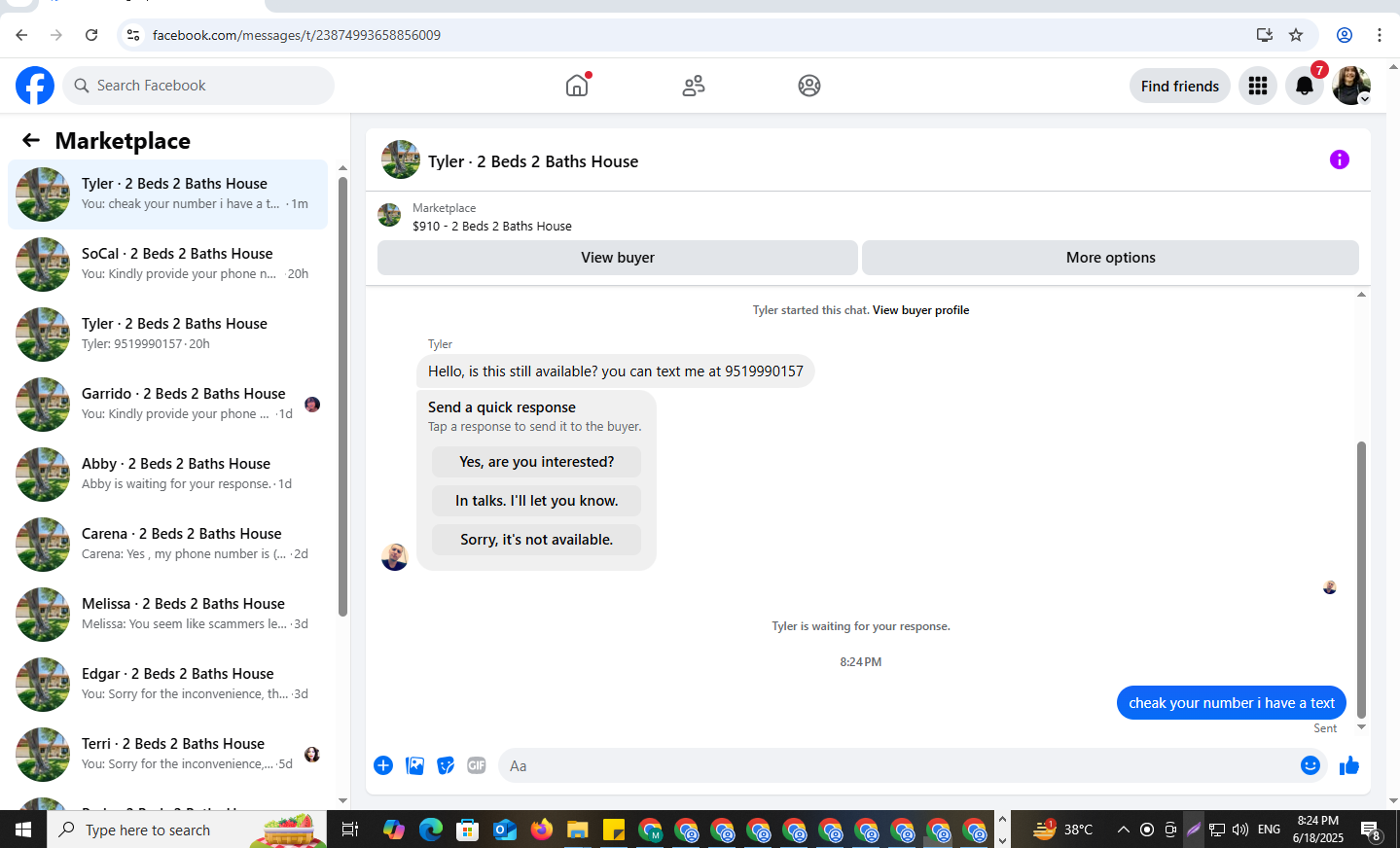Open the Garrido conversation
Viewport: 1400px width, 848px height.
[168, 405]
